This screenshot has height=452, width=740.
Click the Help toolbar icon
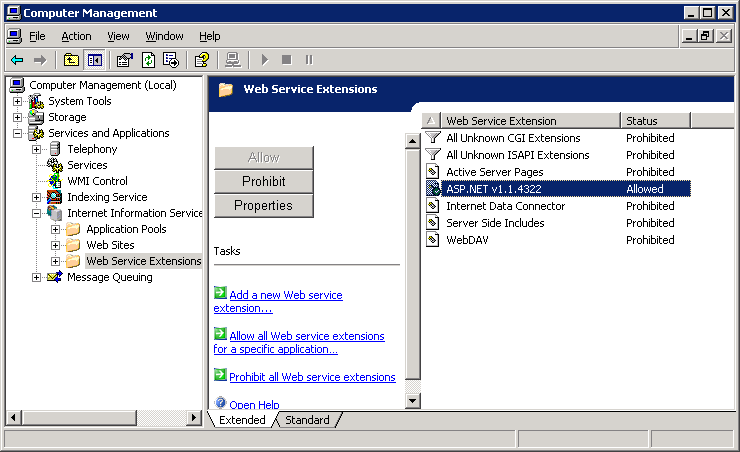[x=202, y=60]
